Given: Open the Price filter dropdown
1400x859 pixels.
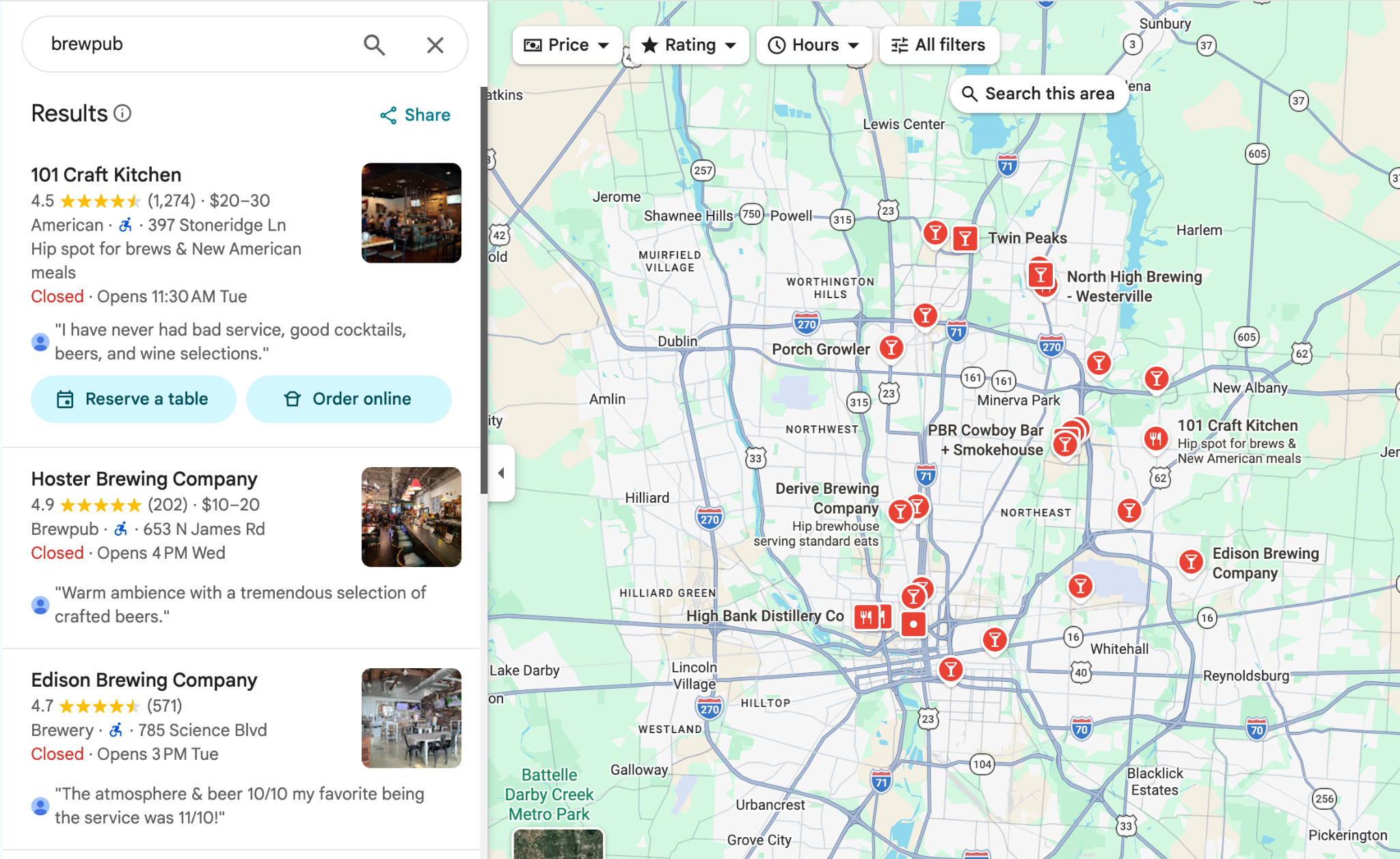Looking at the screenshot, I should pyautogui.click(x=566, y=45).
